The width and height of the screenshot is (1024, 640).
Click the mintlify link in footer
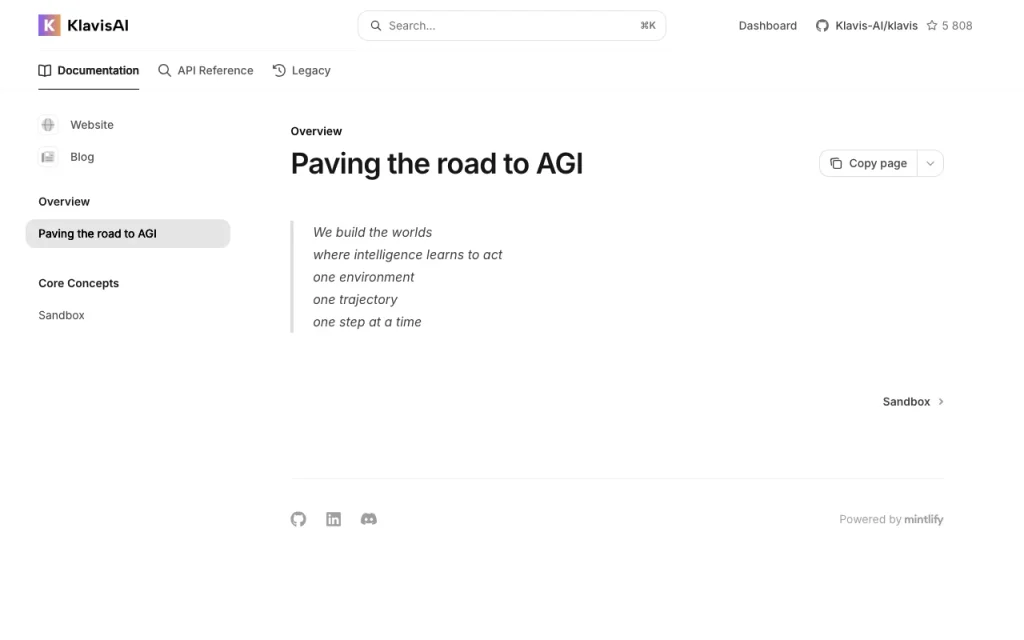tap(923, 519)
